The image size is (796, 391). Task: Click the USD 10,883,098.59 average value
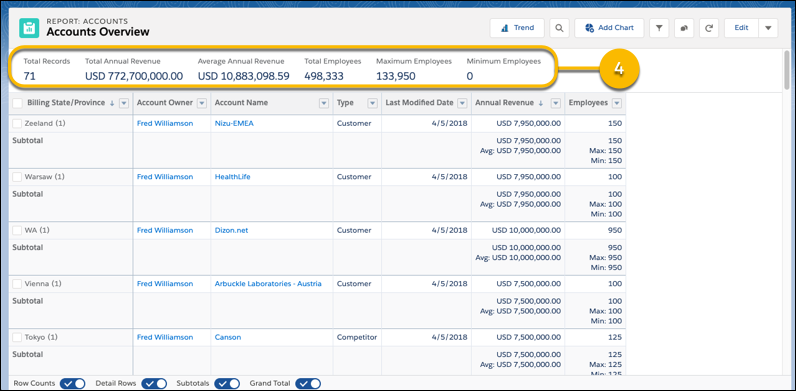(244, 77)
